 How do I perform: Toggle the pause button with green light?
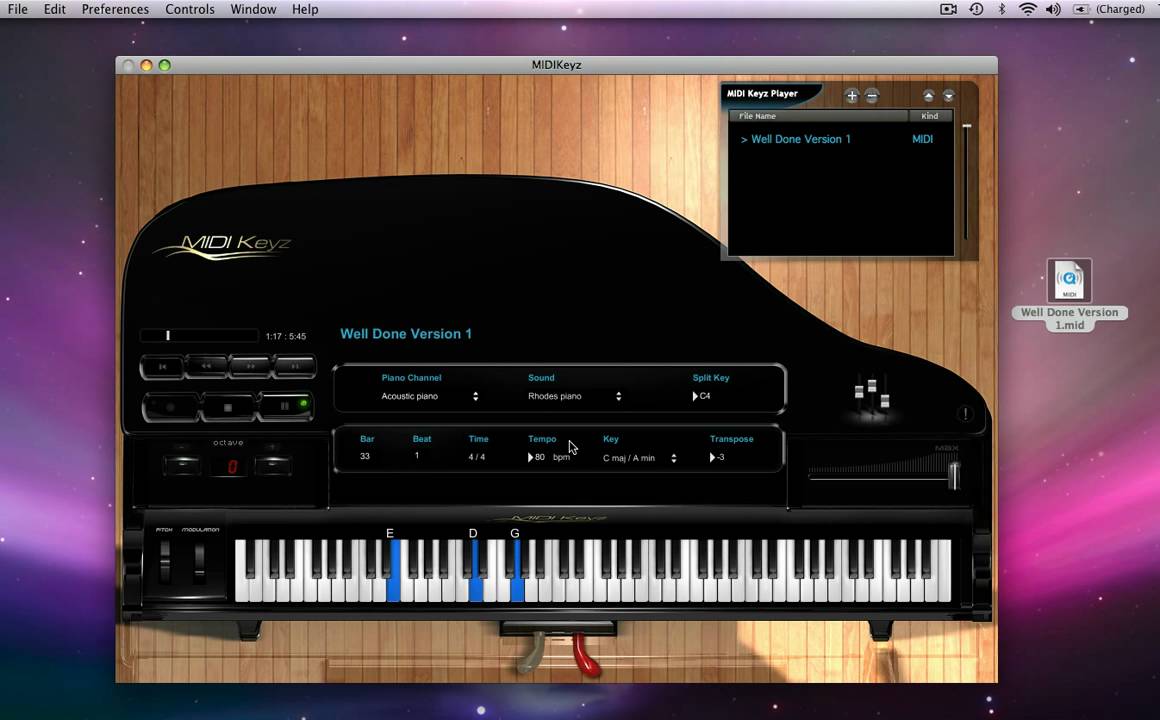coord(286,406)
